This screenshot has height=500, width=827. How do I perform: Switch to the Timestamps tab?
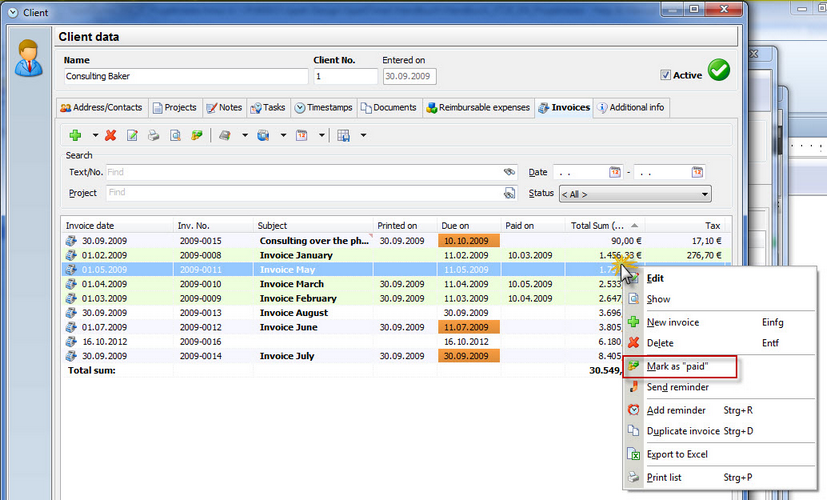tap(324, 108)
